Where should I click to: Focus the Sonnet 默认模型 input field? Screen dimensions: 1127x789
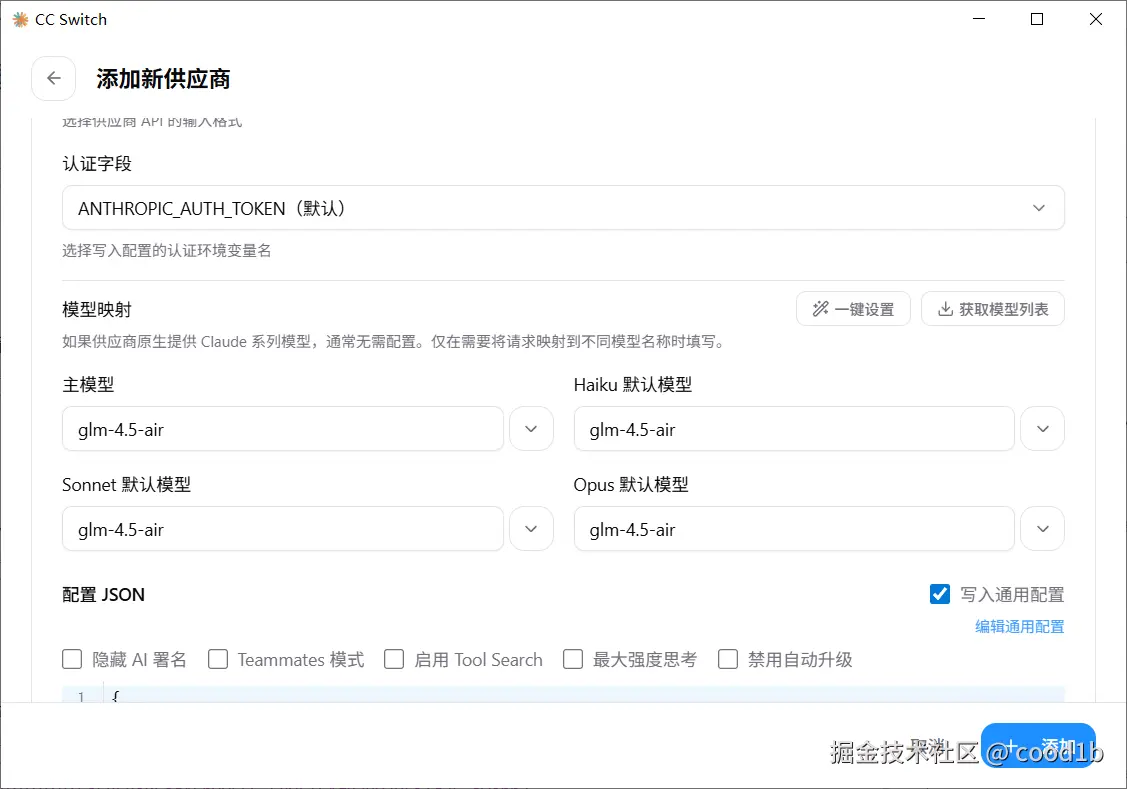tap(282, 529)
